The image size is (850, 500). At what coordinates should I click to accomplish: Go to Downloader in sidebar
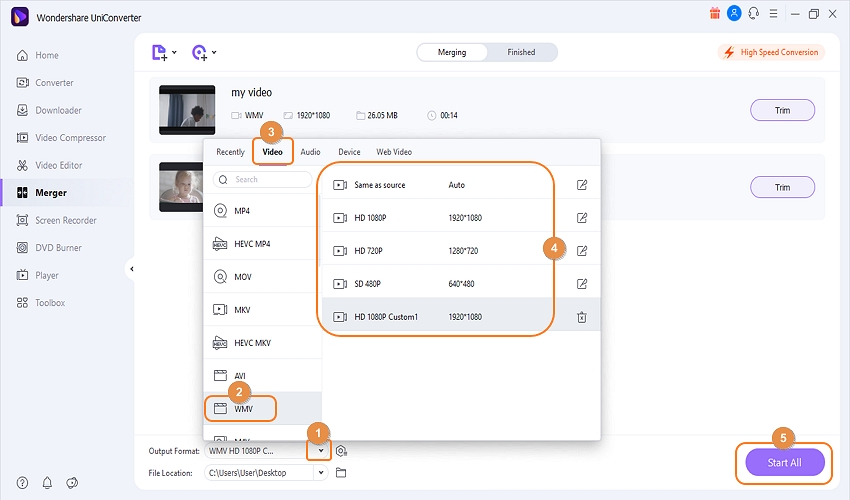click(x=49, y=110)
